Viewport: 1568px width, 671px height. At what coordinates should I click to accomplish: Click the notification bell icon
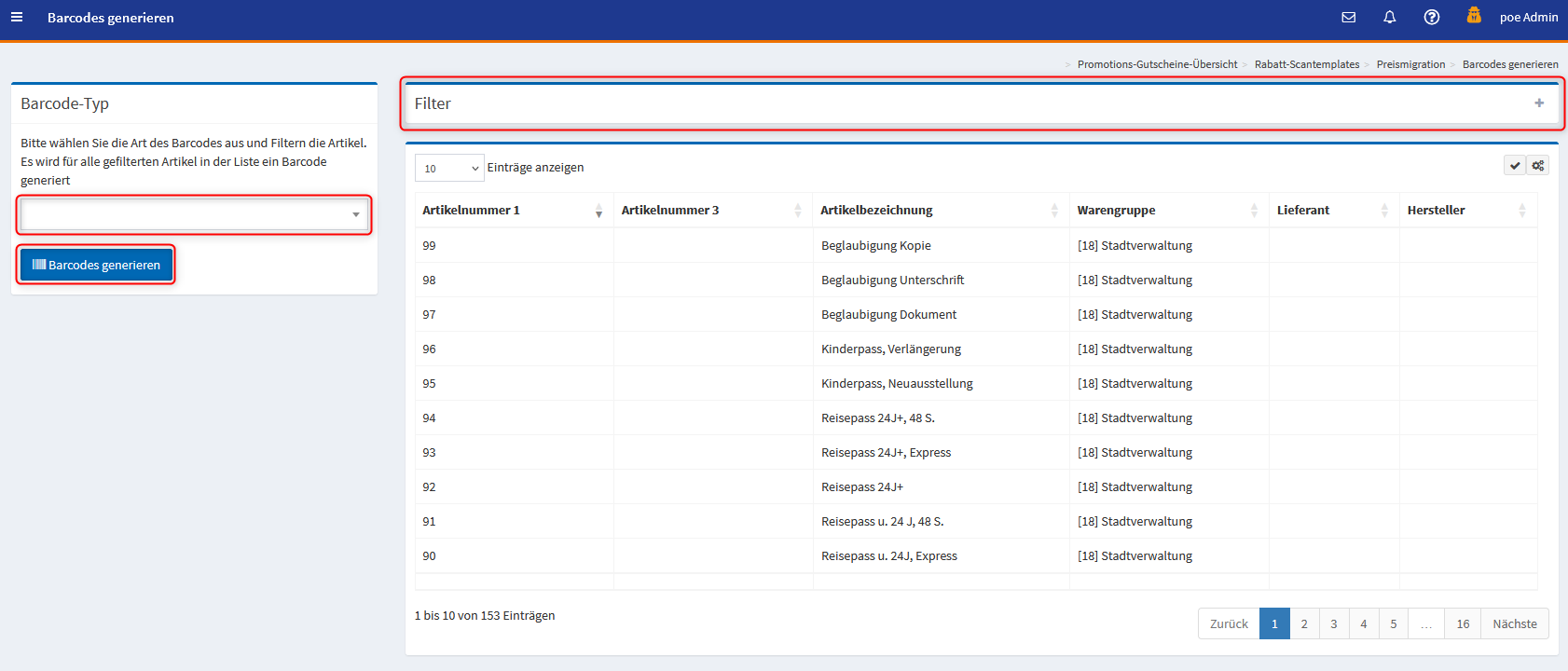[x=1389, y=17]
